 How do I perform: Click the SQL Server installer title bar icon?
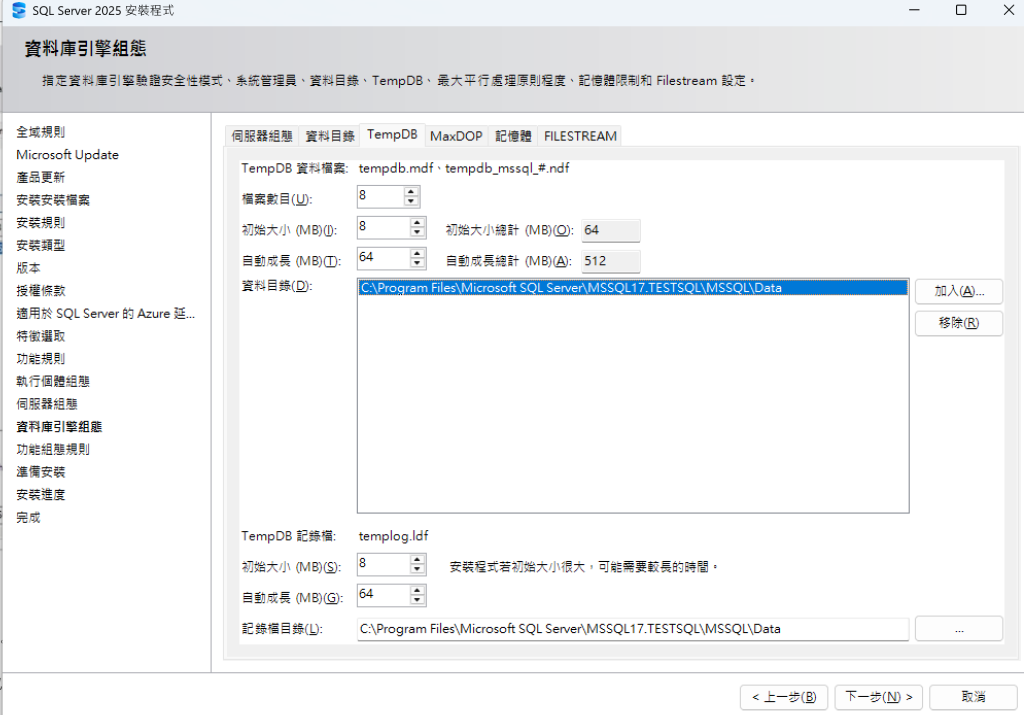point(19,10)
